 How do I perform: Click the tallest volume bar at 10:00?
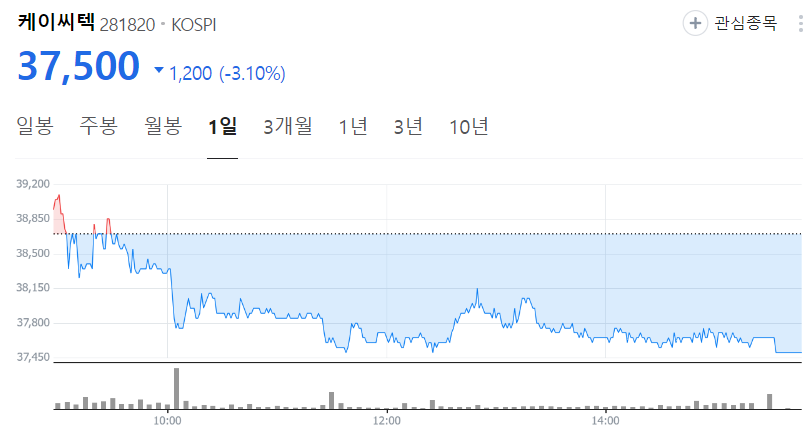(177, 389)
